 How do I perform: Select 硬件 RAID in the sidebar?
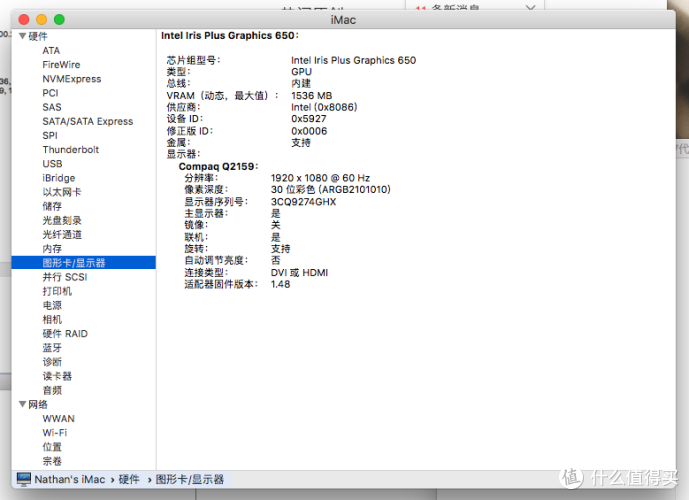coord(65,333)
